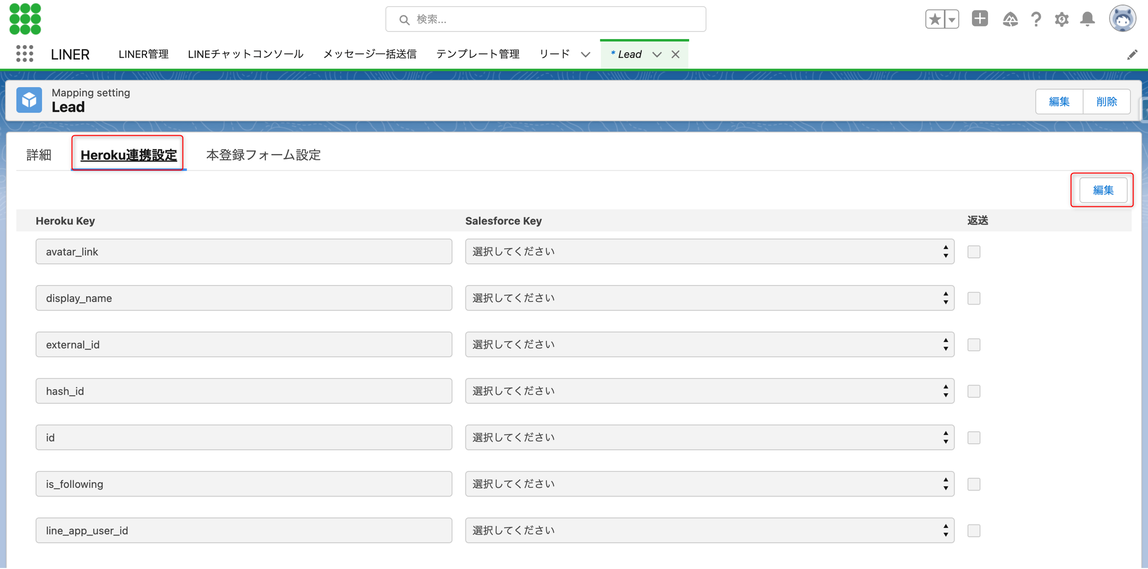The image size is (1148, 569).
Task: Open the テンプレート管理 tab
Action: pyautogui.click(x=477, y=54)
